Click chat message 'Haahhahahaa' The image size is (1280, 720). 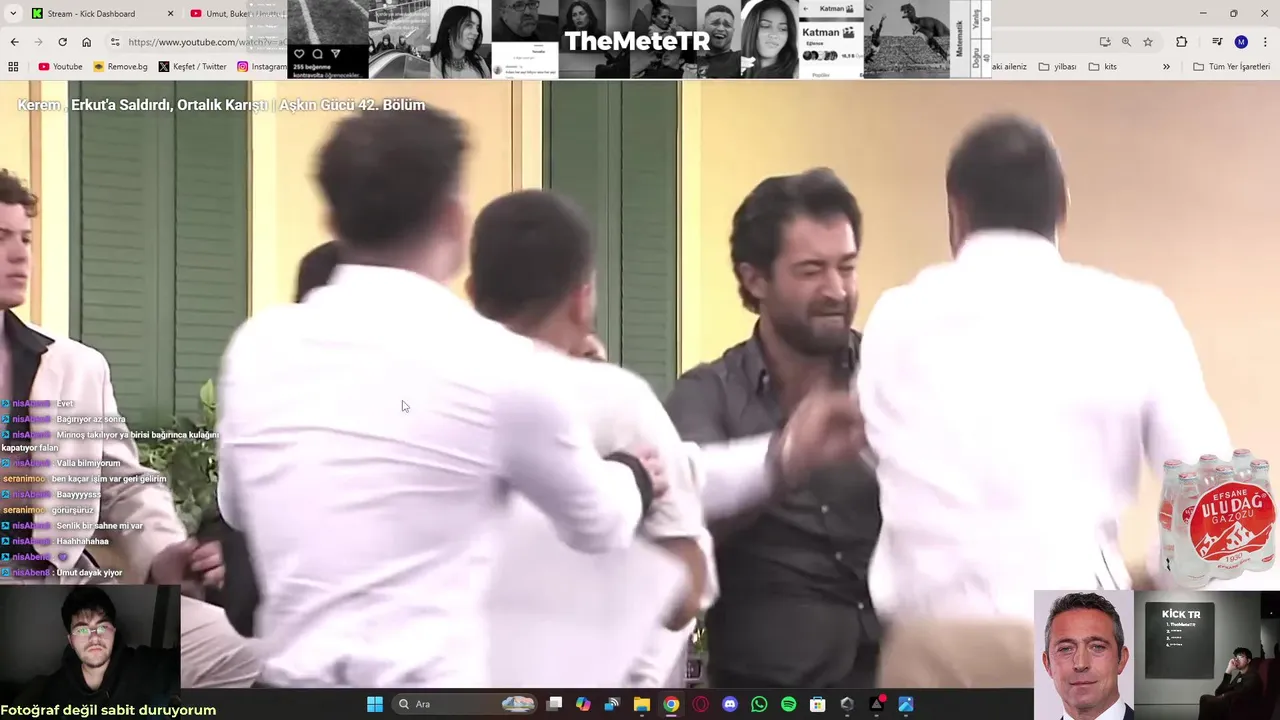click(82, 541)
